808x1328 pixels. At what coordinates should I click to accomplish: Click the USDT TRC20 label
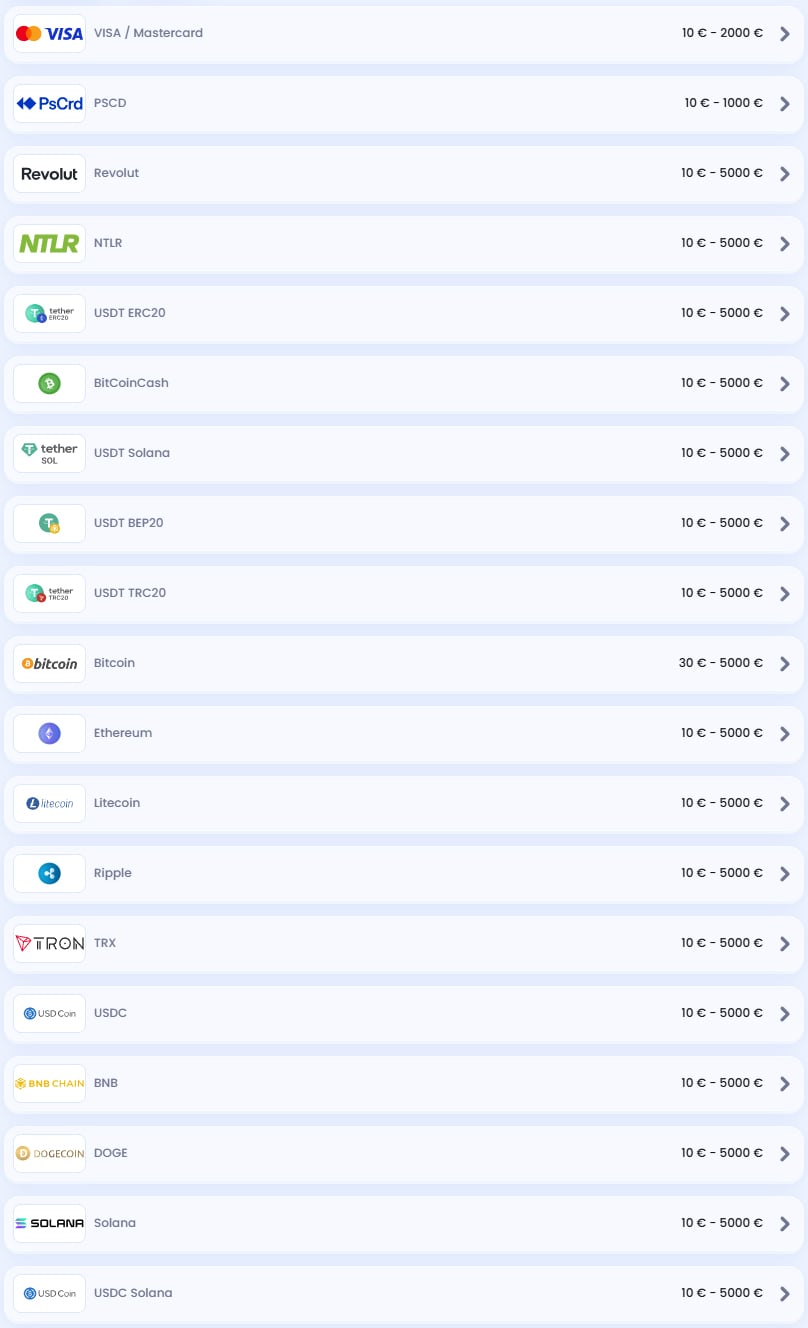[130, 593]
